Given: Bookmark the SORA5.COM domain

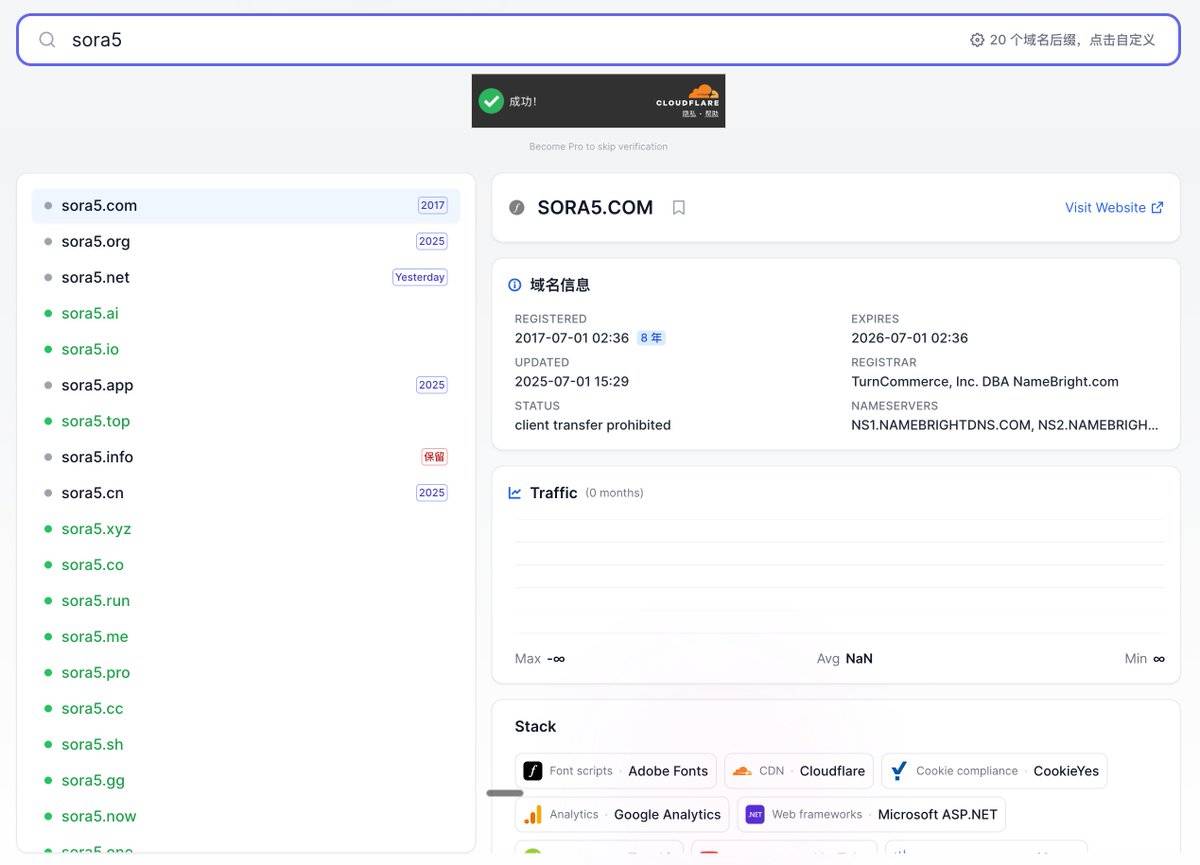Looking at the screenshot, I should coord(679,208).
